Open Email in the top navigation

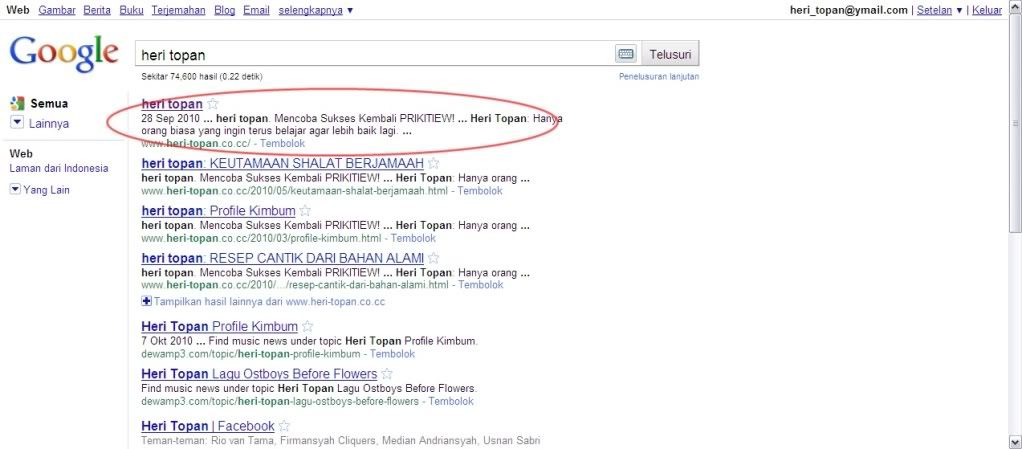coord(257,10)
